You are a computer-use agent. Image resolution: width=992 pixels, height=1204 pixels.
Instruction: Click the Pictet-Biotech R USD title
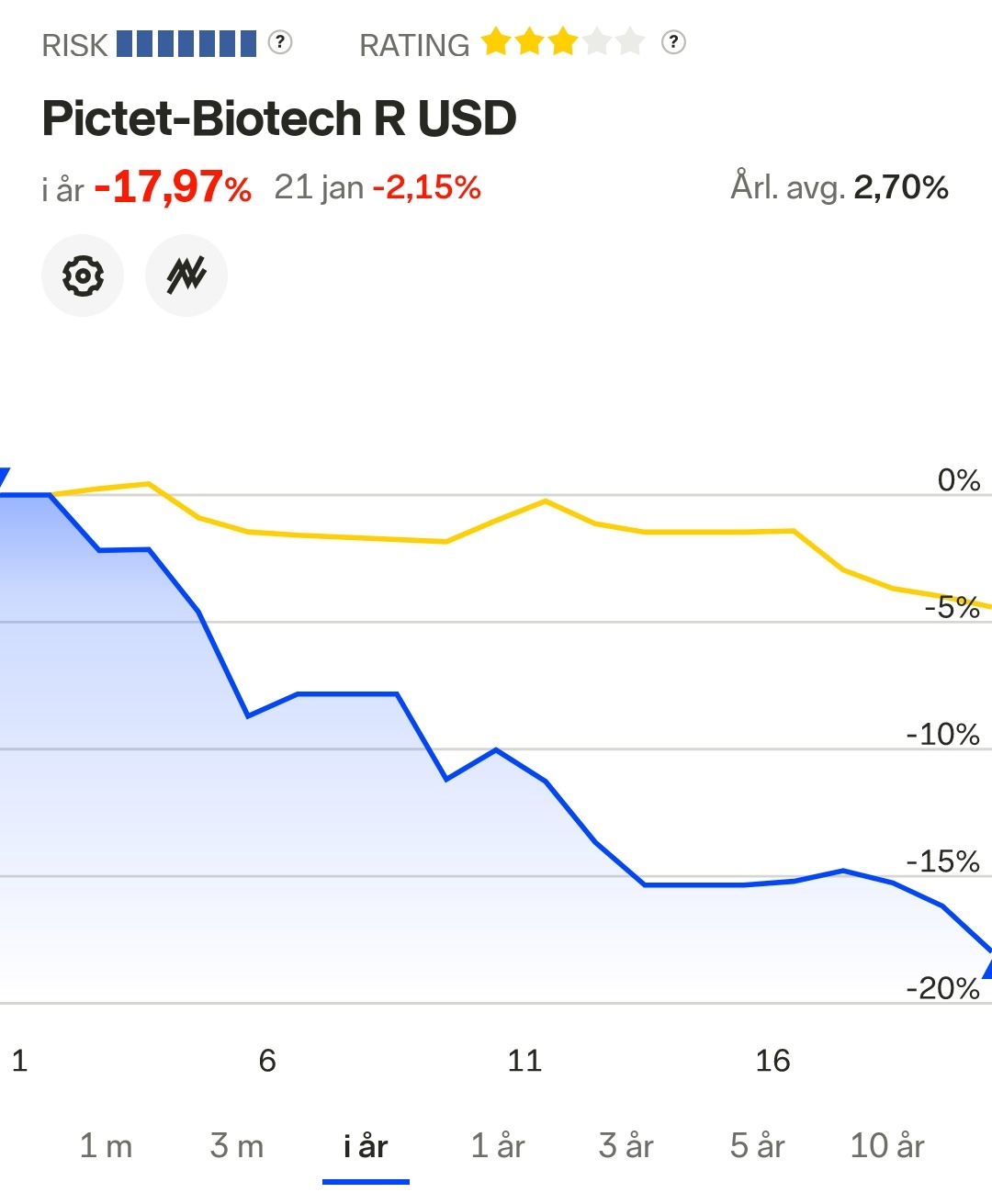point(279,118)
